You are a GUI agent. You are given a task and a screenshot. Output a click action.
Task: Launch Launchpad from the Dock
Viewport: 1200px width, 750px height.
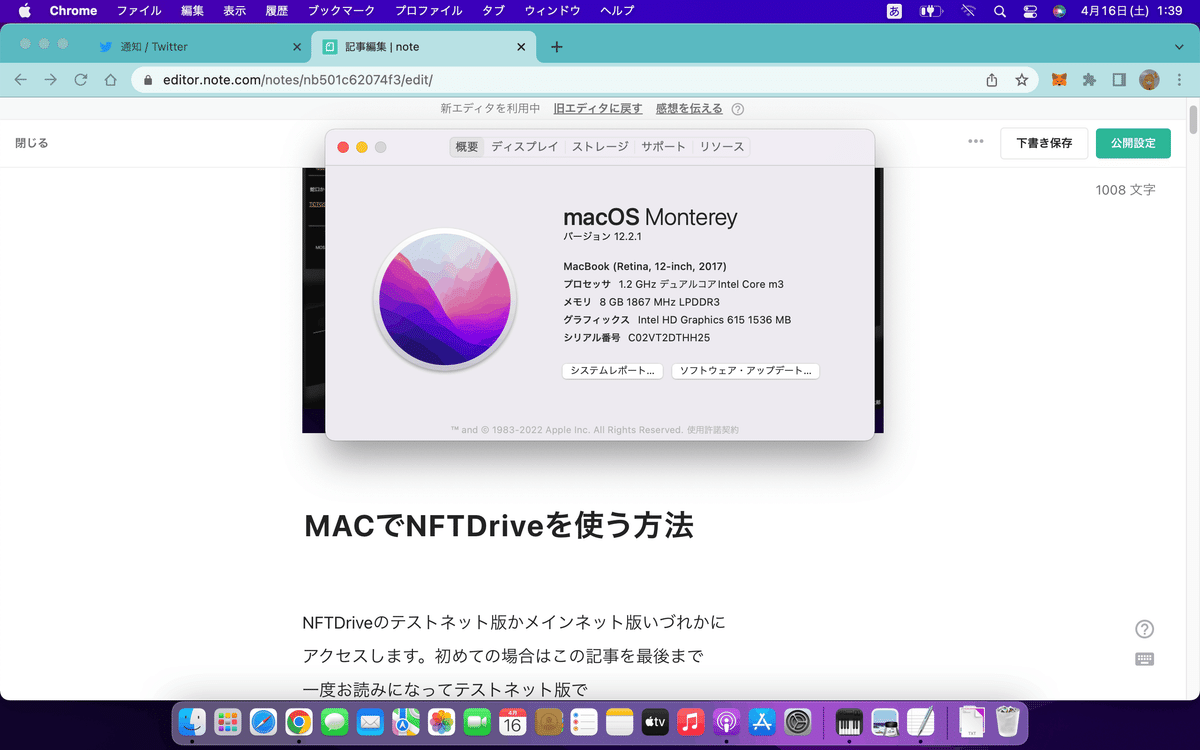(x=228, y=722)
